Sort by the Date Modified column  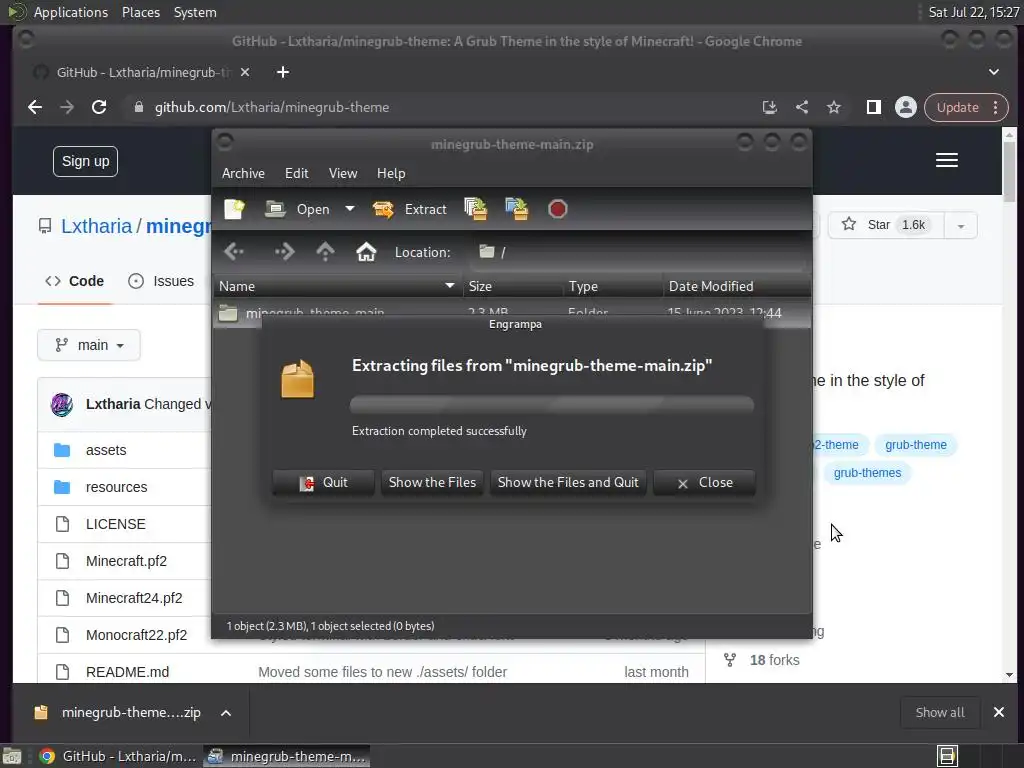pos(737,286)
